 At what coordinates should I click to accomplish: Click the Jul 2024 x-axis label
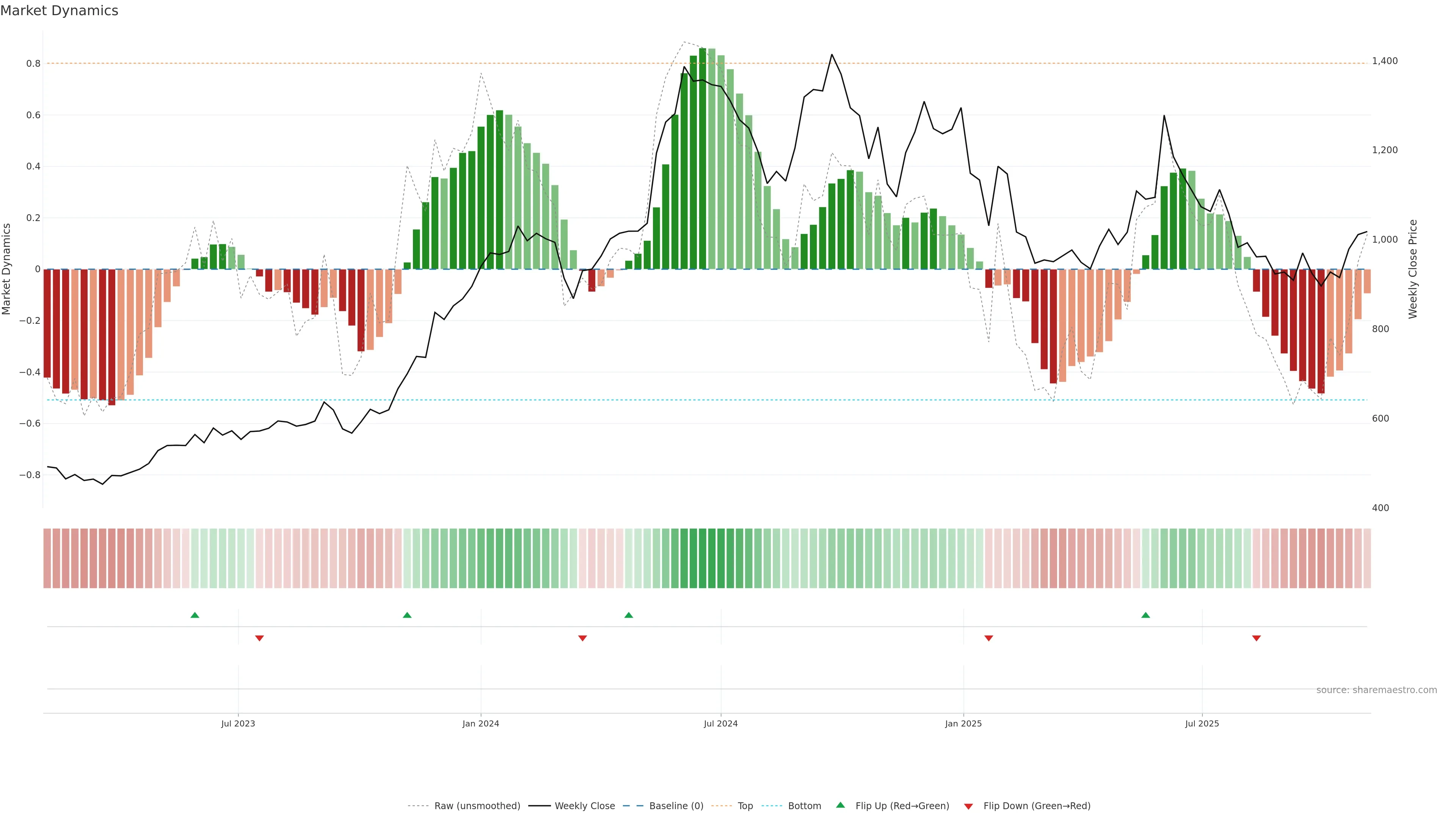click(x=721, y=723)
